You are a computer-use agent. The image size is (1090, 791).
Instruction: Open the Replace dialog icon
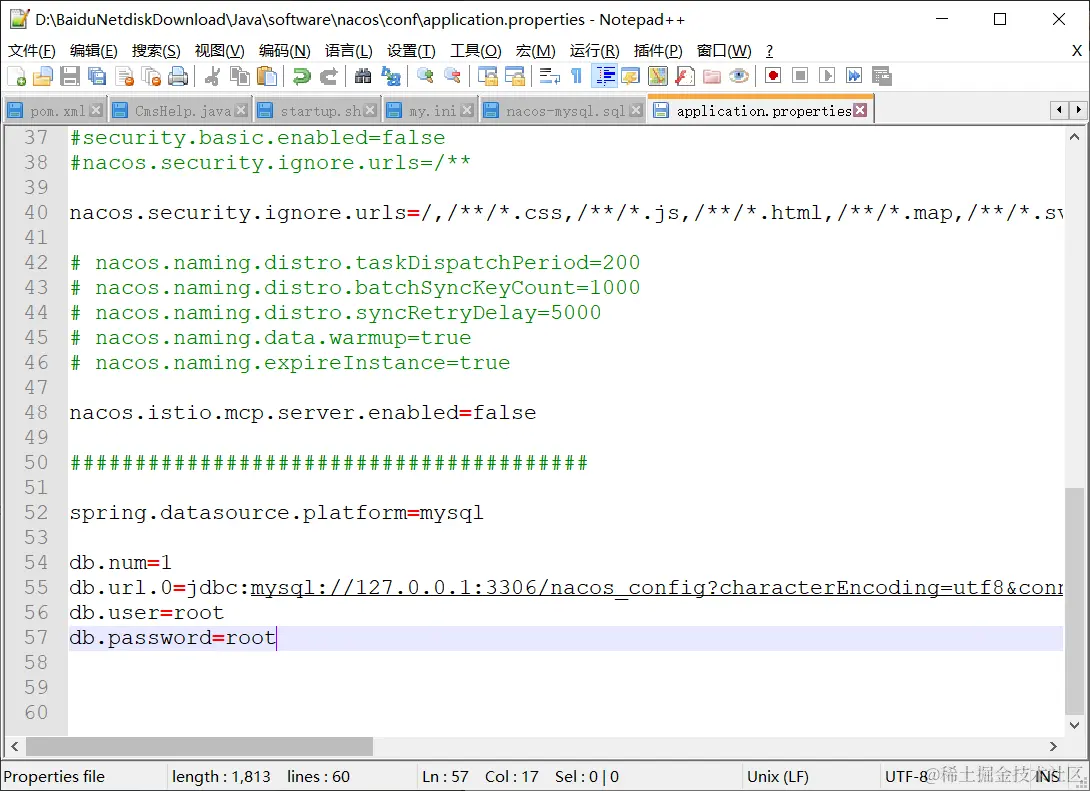391,76
